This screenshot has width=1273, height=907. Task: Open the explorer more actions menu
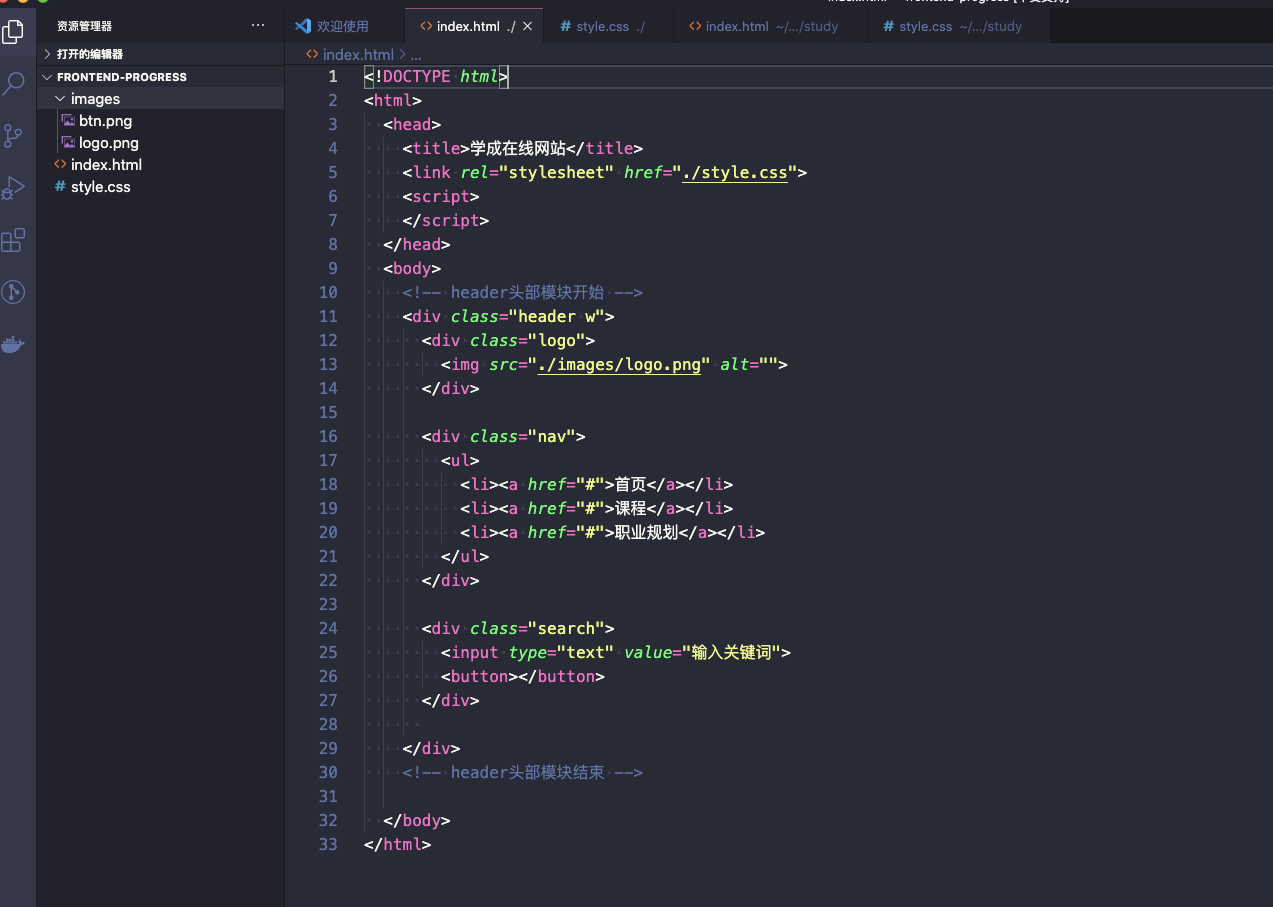pos(258,25)
